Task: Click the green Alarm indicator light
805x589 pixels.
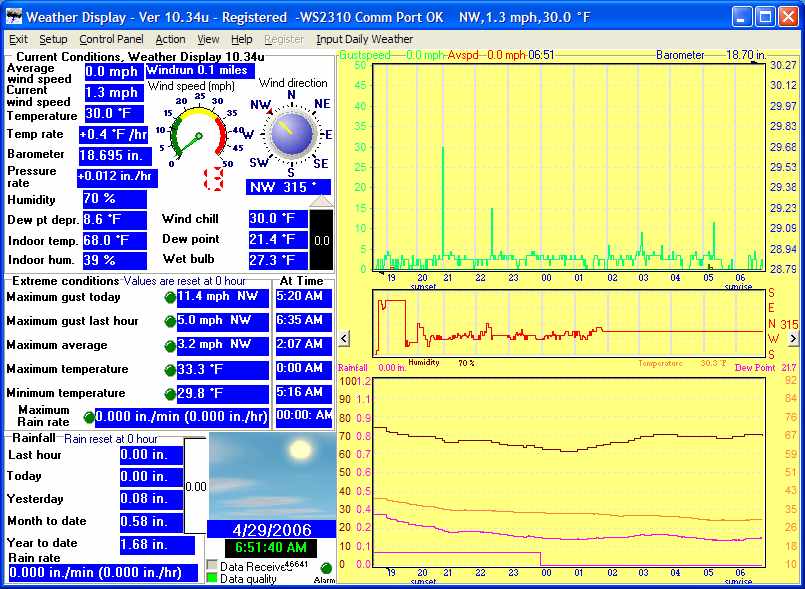Action: pos(325,568)
